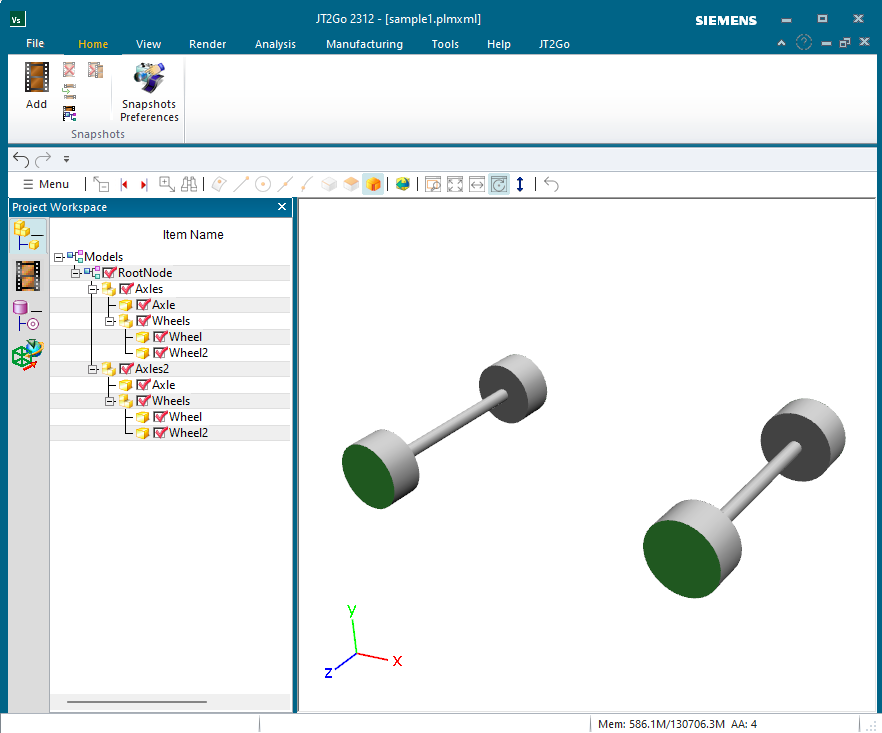This screenshot has width=882, height=733.
Task: Click the blue vertical arrow toolbar icon
Action: click(520, 184)
